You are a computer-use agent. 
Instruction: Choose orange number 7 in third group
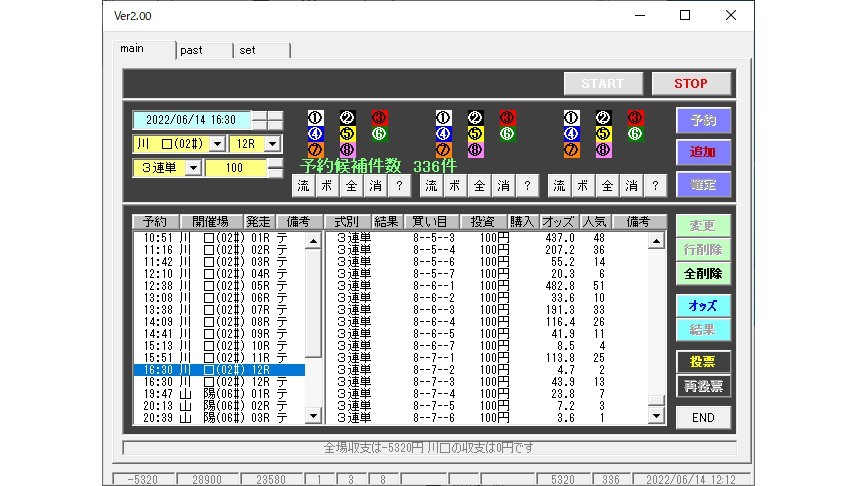coord(571,150)
